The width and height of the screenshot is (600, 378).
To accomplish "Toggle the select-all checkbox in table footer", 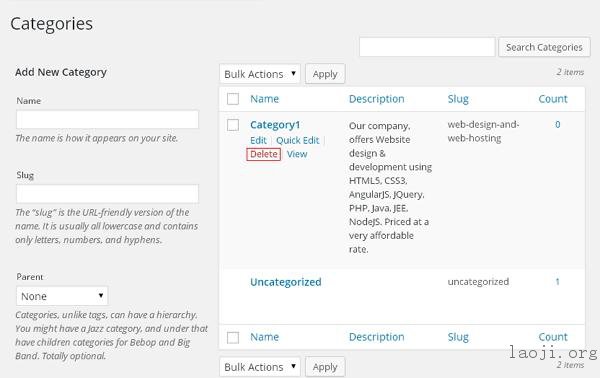I will (233, 337).
